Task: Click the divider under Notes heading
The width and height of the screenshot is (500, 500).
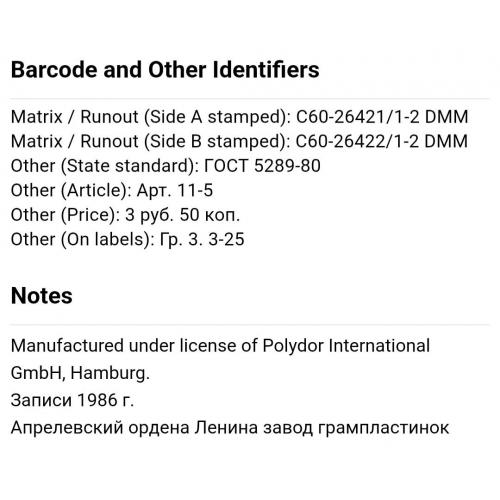Action: tap(250, 324)
